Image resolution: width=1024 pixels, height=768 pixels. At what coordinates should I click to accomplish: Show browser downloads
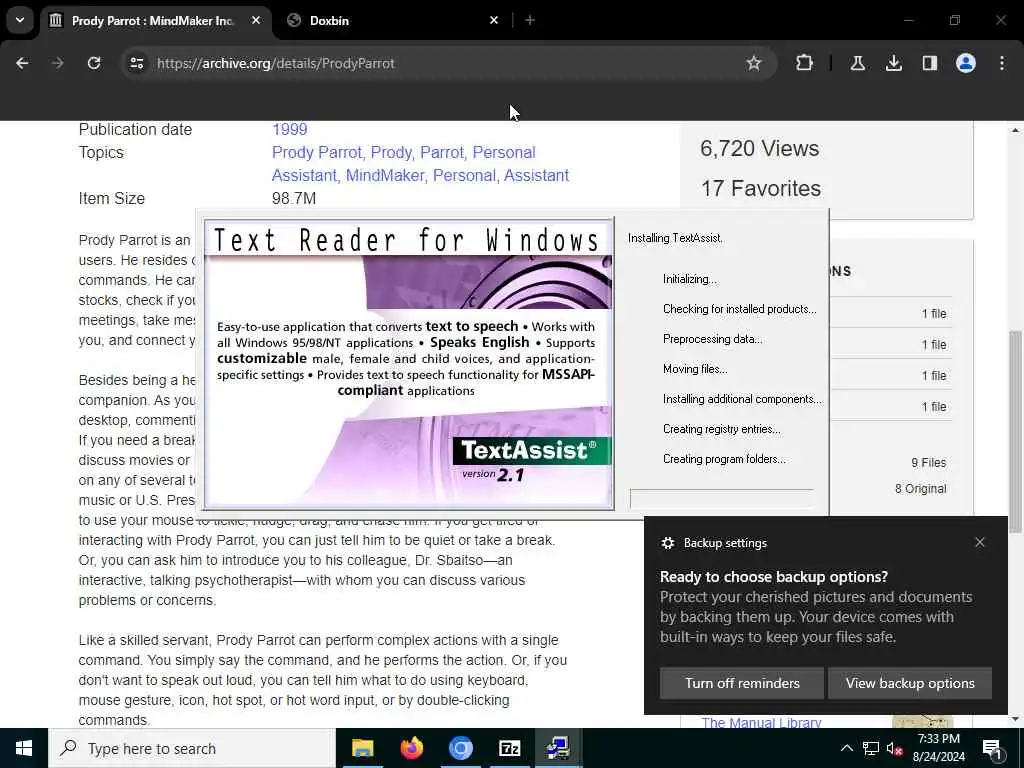click(893, 63)
